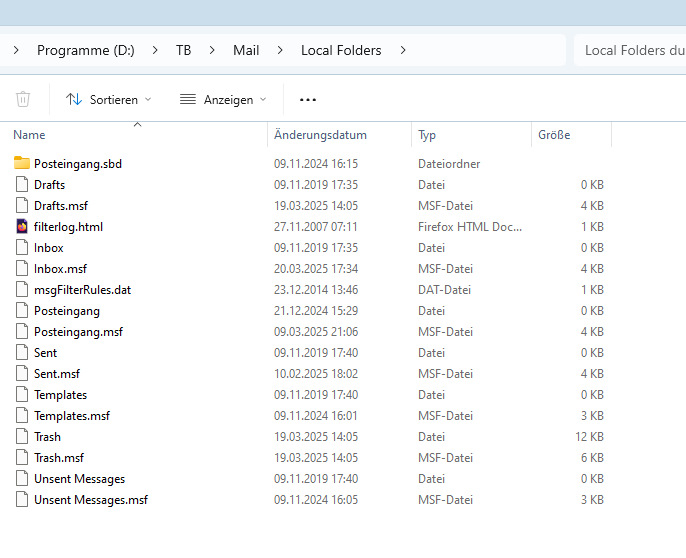Click the DAT-Datei type cell
Screen dimensions: 686x558
(x=444, y=290)
